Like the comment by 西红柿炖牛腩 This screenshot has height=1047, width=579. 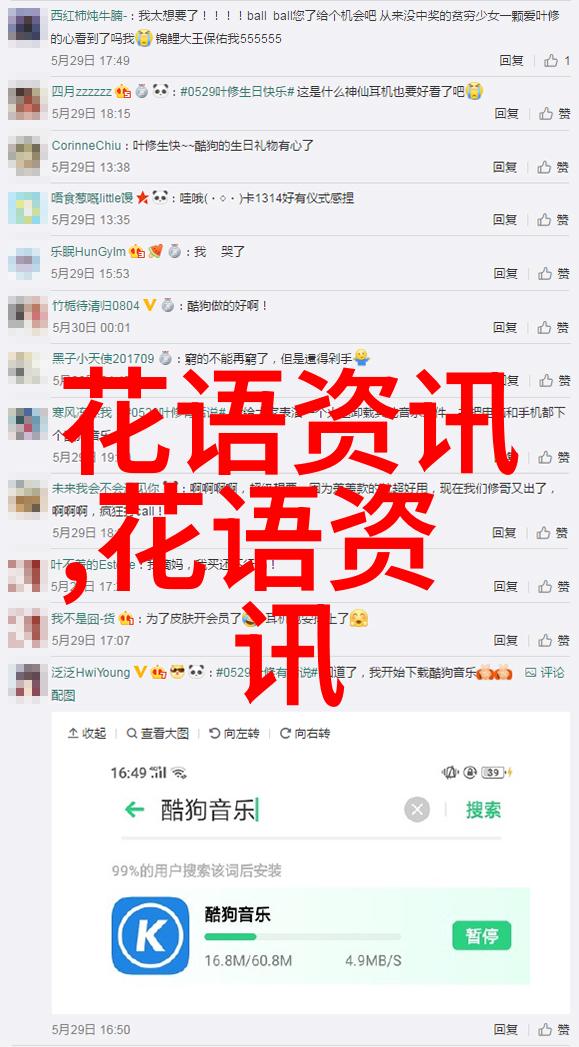(x=556, y=61)
